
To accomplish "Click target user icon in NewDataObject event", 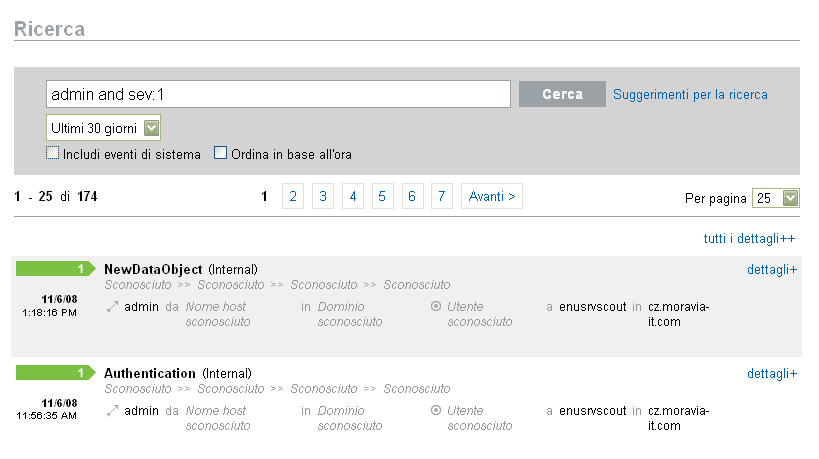I will tap(436, 307).
